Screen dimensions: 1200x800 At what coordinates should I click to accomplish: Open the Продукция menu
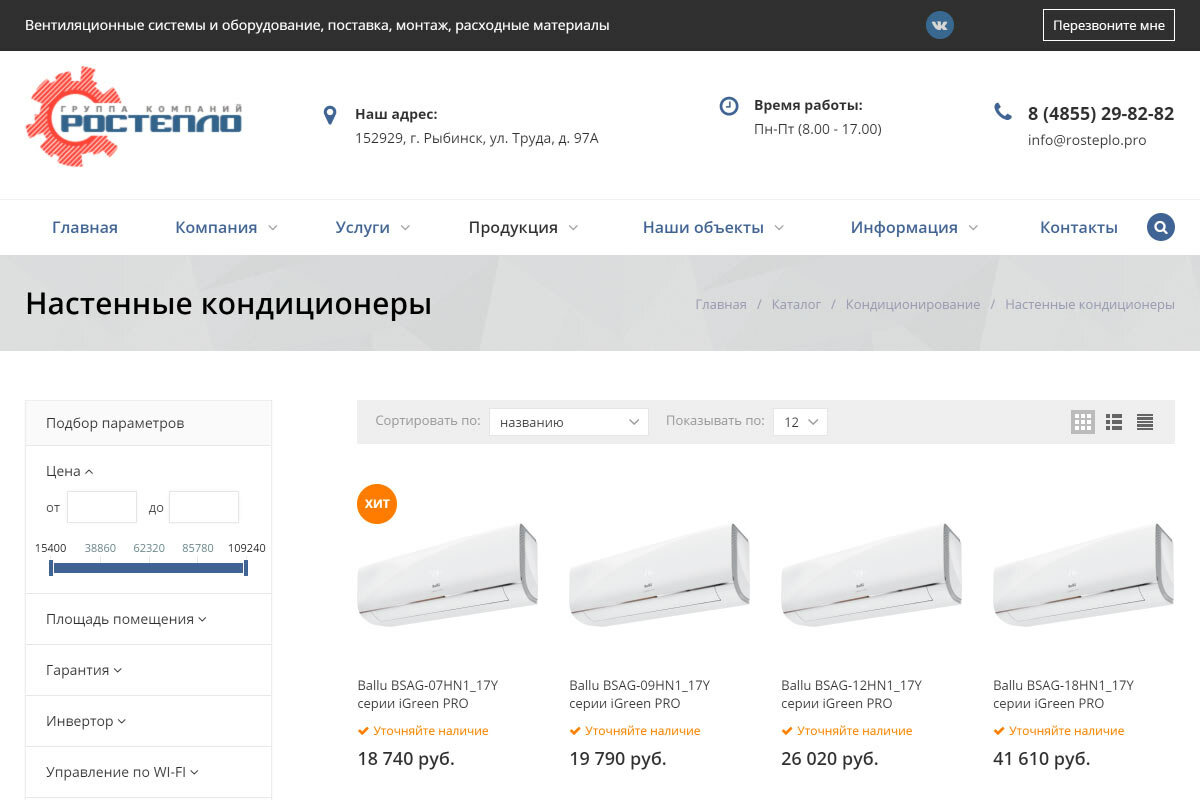(x=523, y=227)
